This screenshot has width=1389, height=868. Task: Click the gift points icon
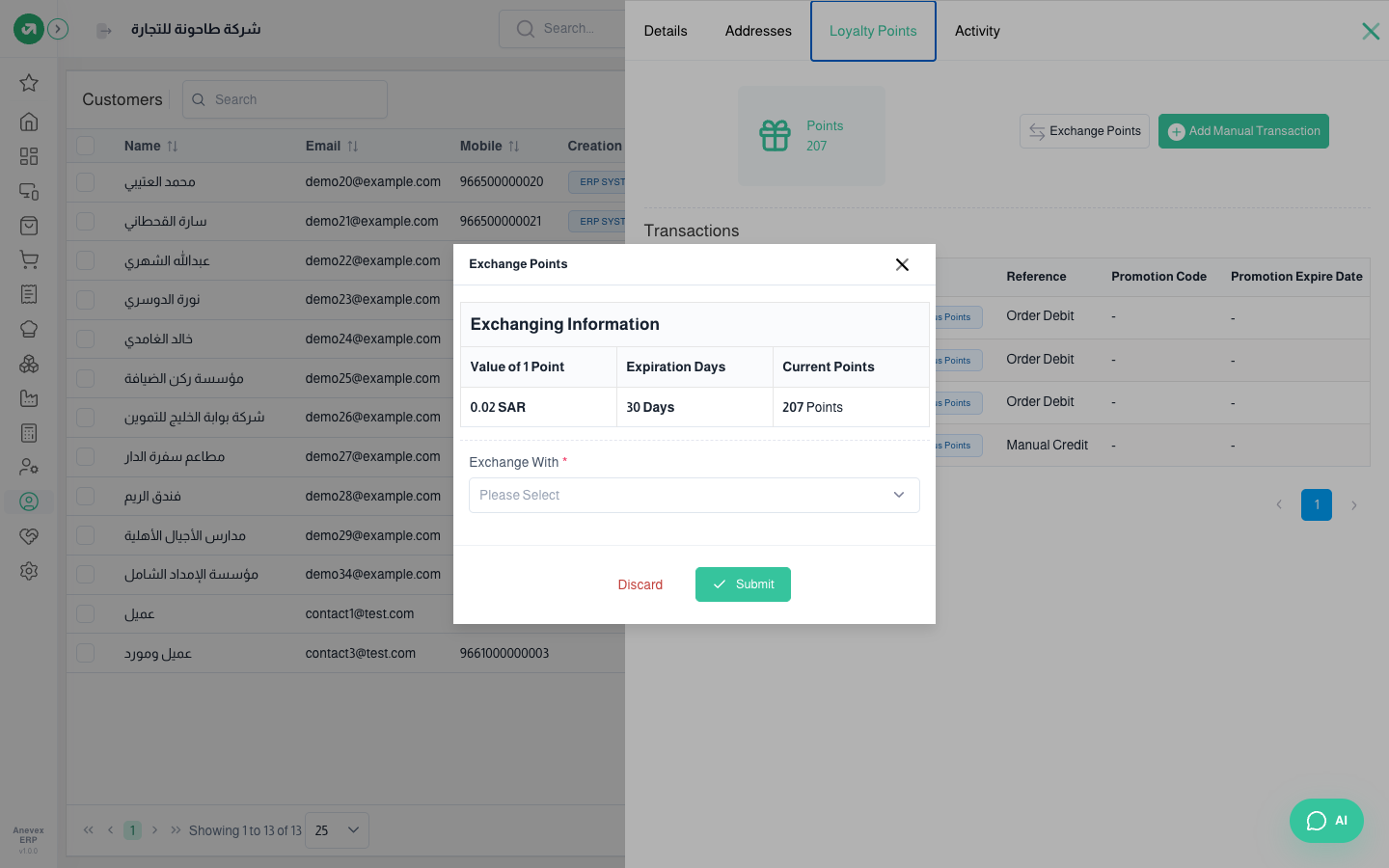click(775, 136)
